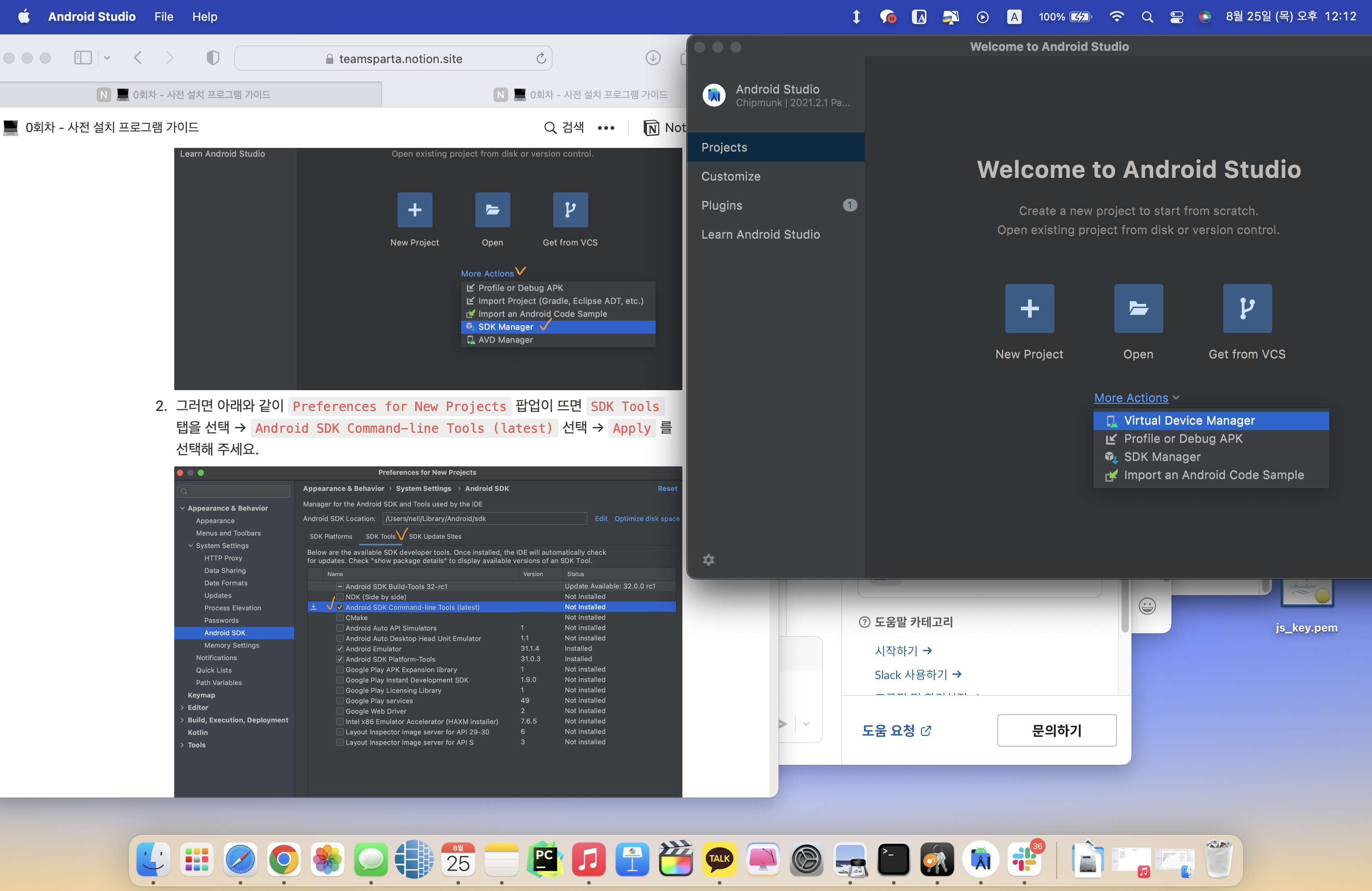The height and width of the screenshot is (891, 1372).
Task: Open the Help menu in the menu bar
Action: coord(205,17)
